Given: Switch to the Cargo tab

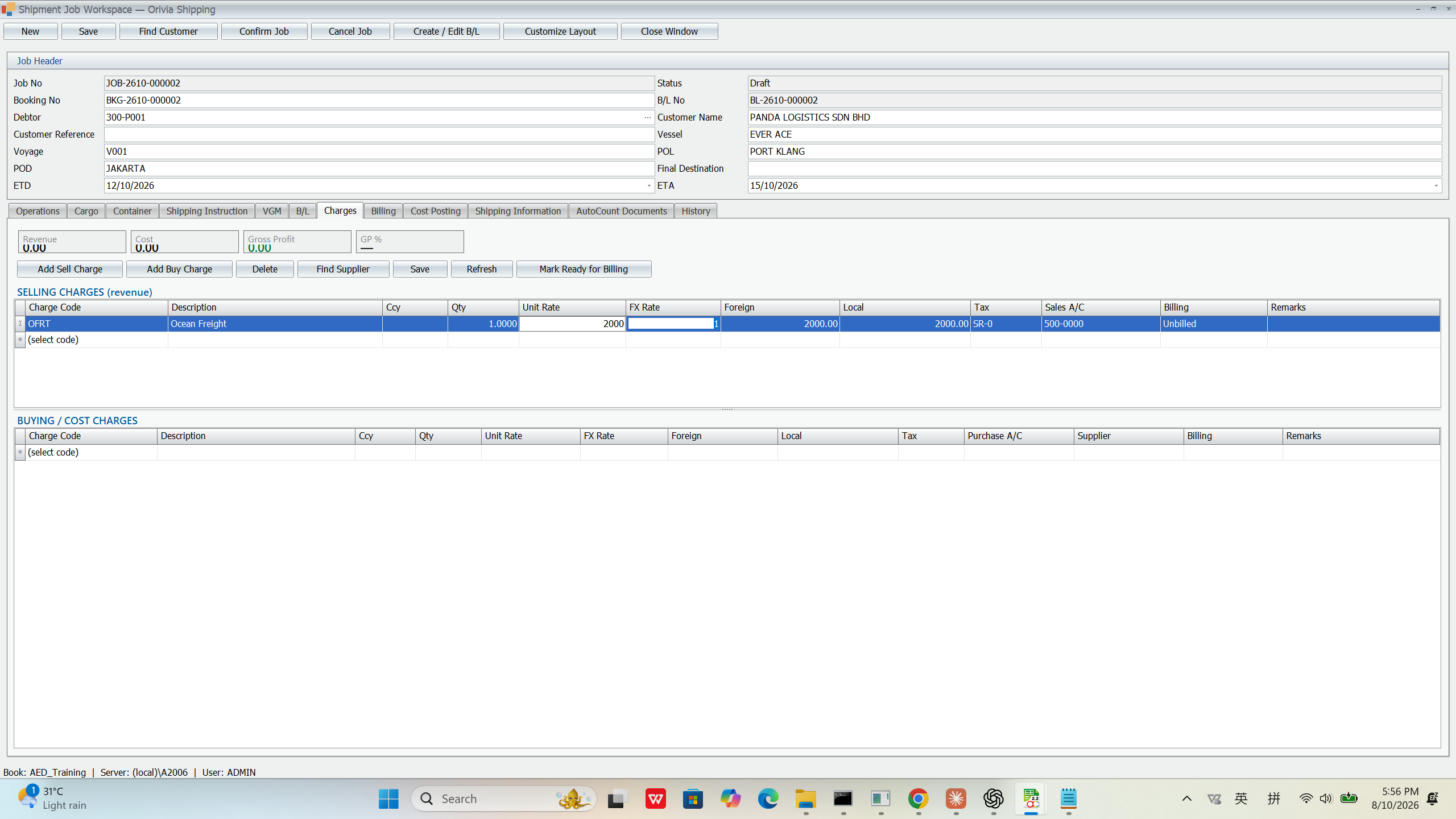Looking at the screenshot, I should [86, 211].
